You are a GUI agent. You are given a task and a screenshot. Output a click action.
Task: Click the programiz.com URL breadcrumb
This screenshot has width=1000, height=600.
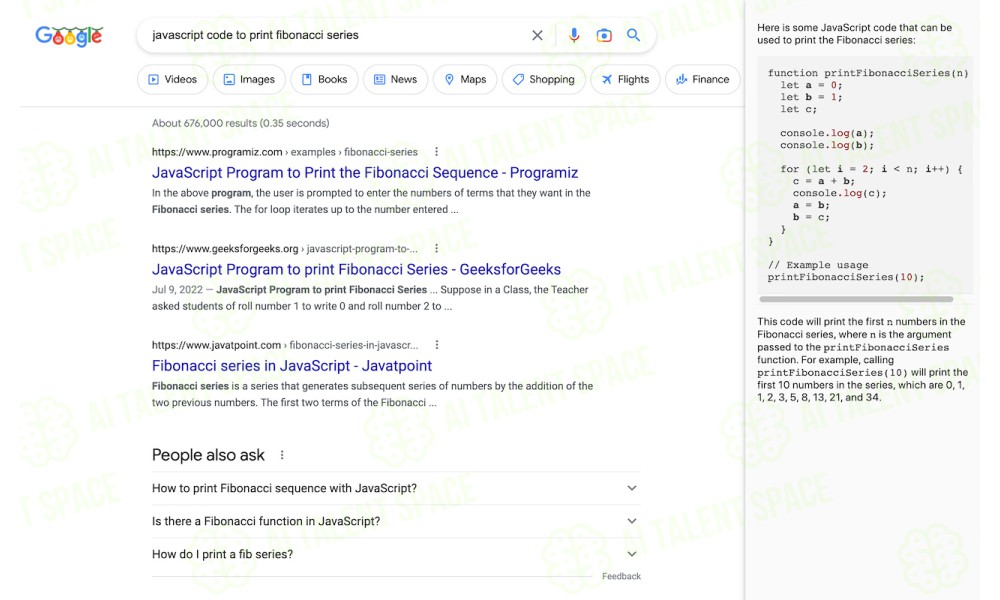point(284,152)
